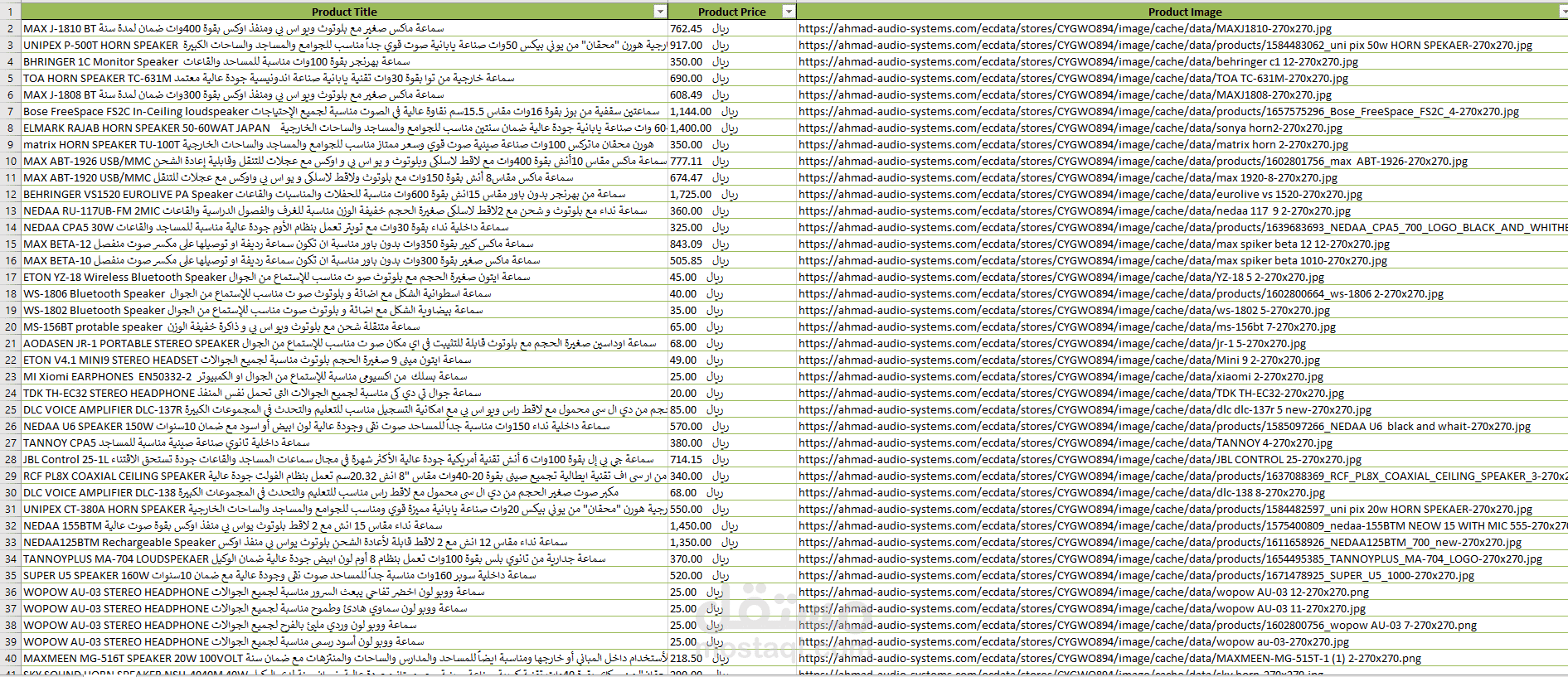Image resolution: width=1568 pixels, height=677 pixels.
Task: Click the SUPER U5 SPEAKER 160W cell
Action: pyautogui.click(x=344, y=575)
